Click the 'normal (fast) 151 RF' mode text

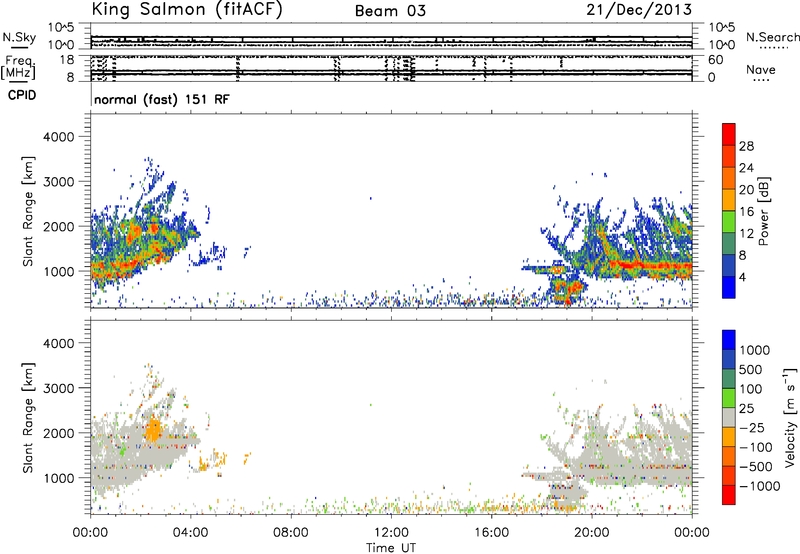click(x=162, y=99)
